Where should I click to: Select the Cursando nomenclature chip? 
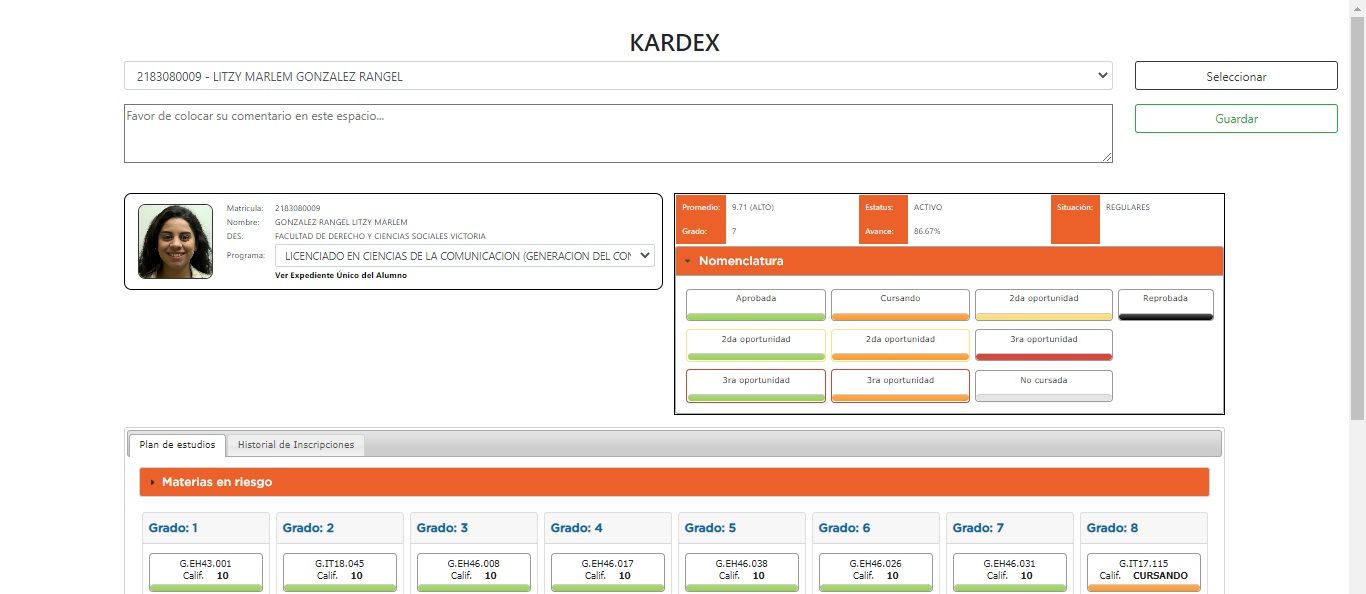pos(899,298)
